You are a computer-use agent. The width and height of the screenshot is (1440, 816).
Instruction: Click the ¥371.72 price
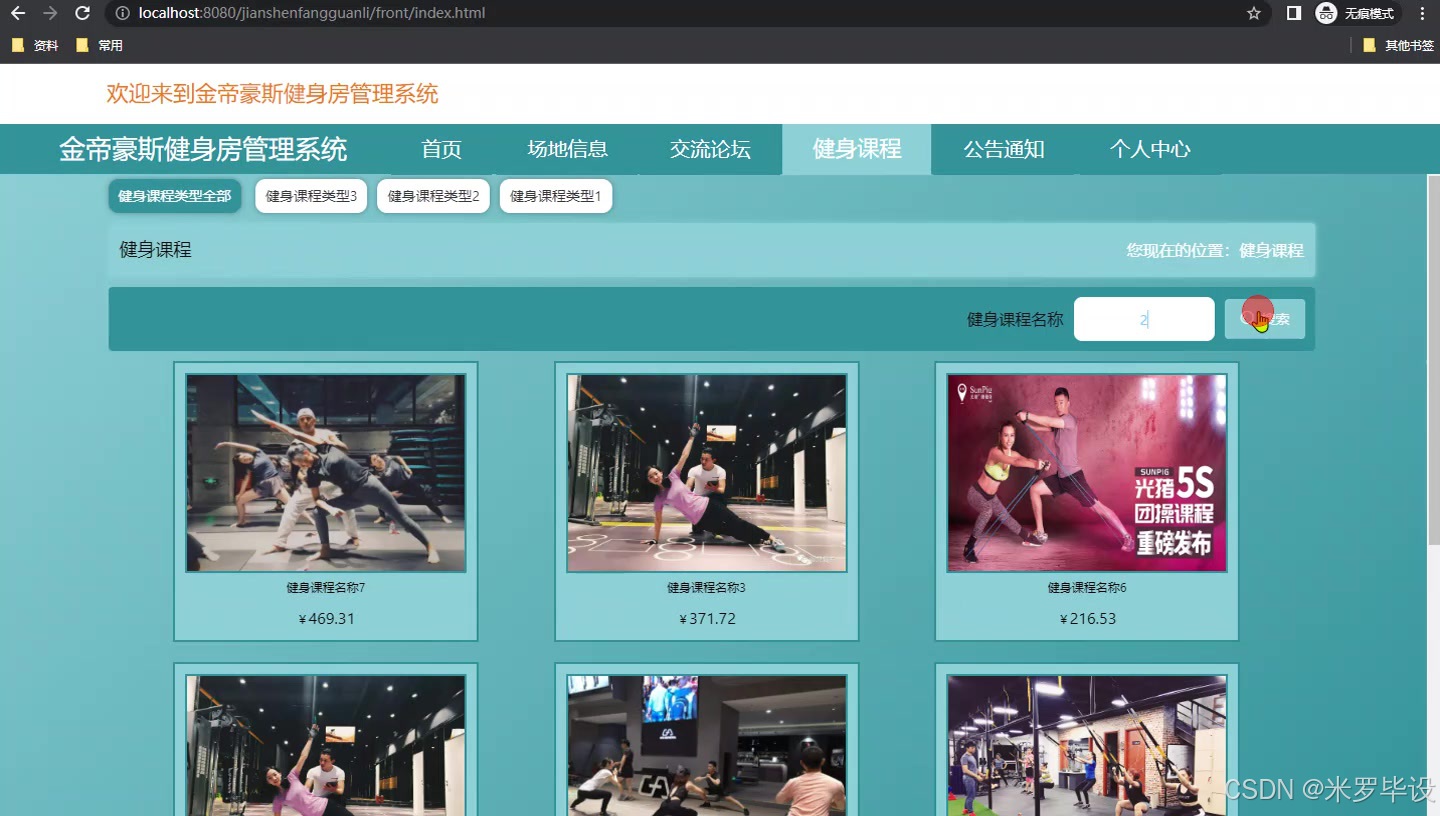point(707,619)
